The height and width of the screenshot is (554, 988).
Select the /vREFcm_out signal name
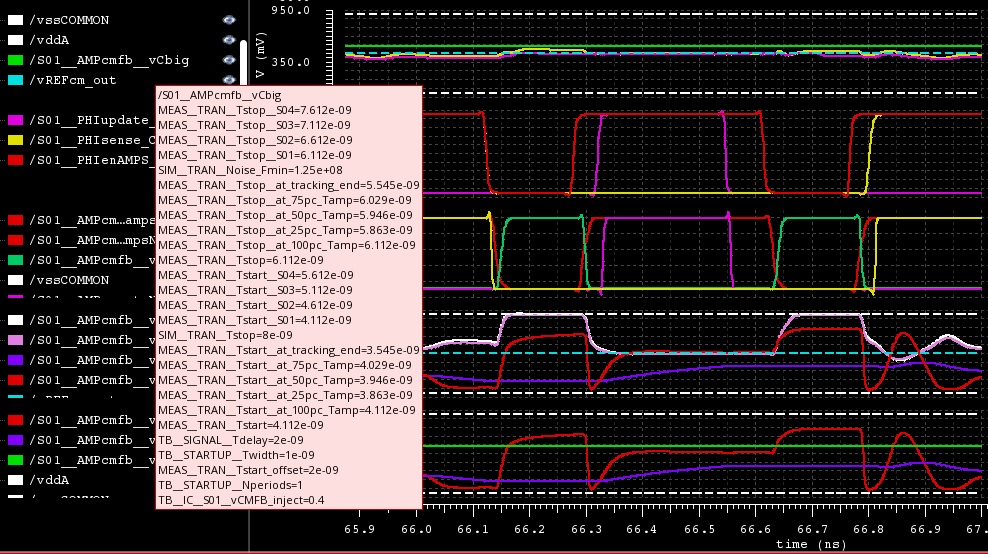click(72, 80)
